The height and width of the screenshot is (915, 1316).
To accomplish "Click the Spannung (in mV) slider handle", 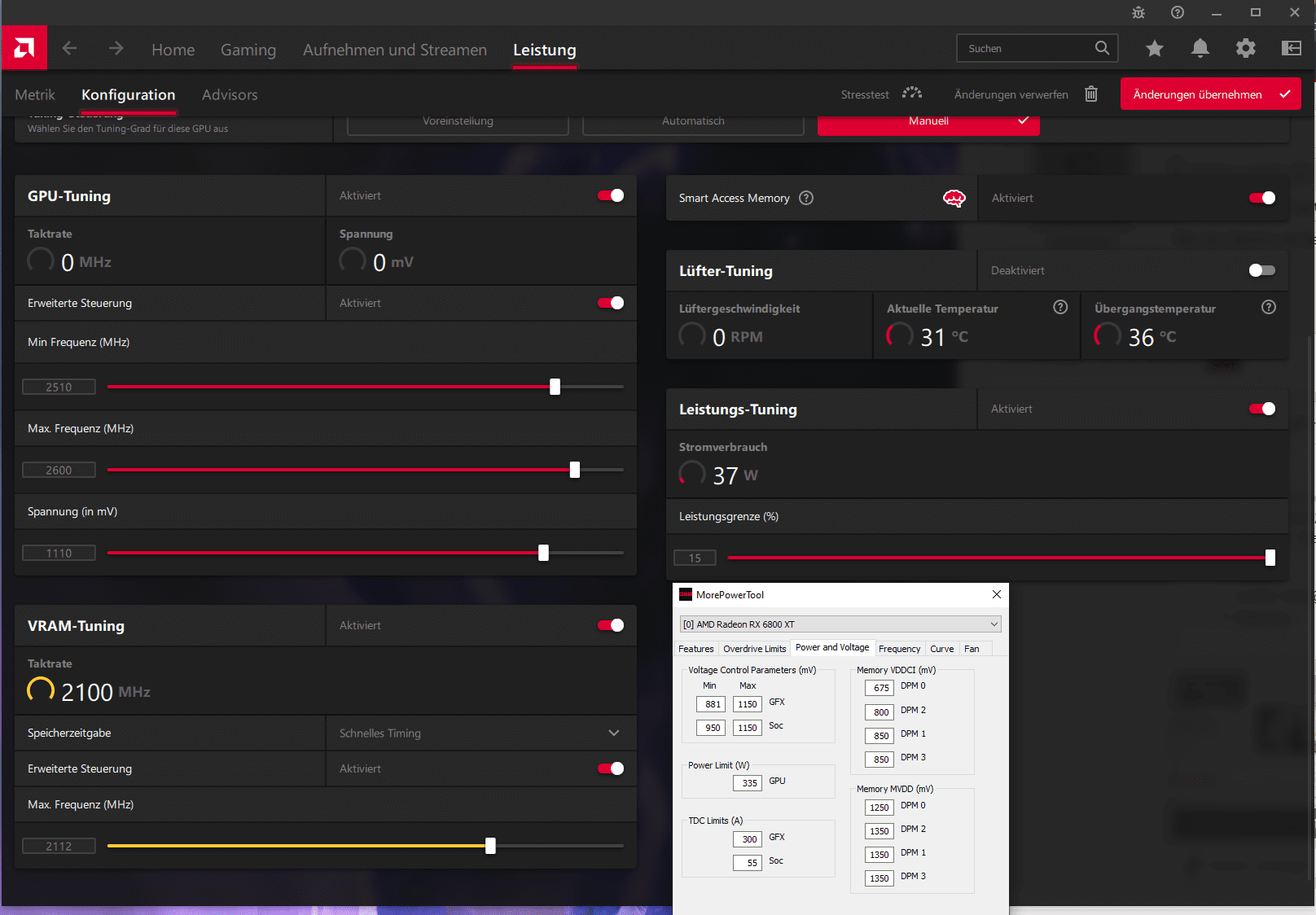I will (x=543, y=553).
